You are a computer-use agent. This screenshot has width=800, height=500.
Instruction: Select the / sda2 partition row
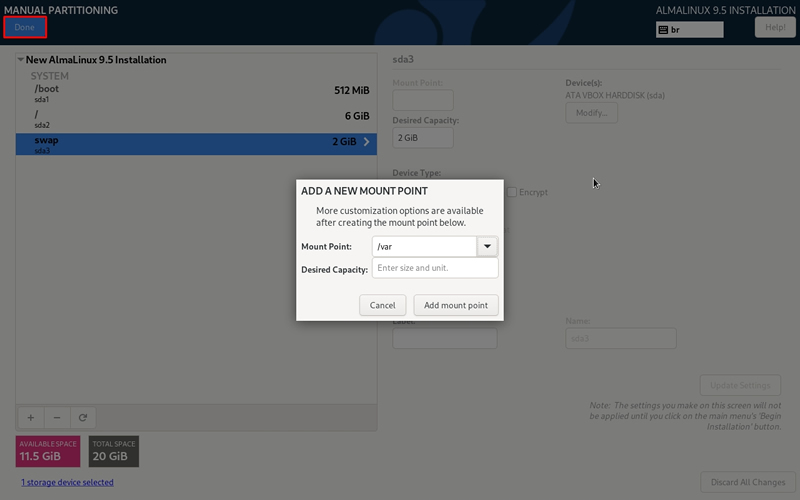point(196,118)
